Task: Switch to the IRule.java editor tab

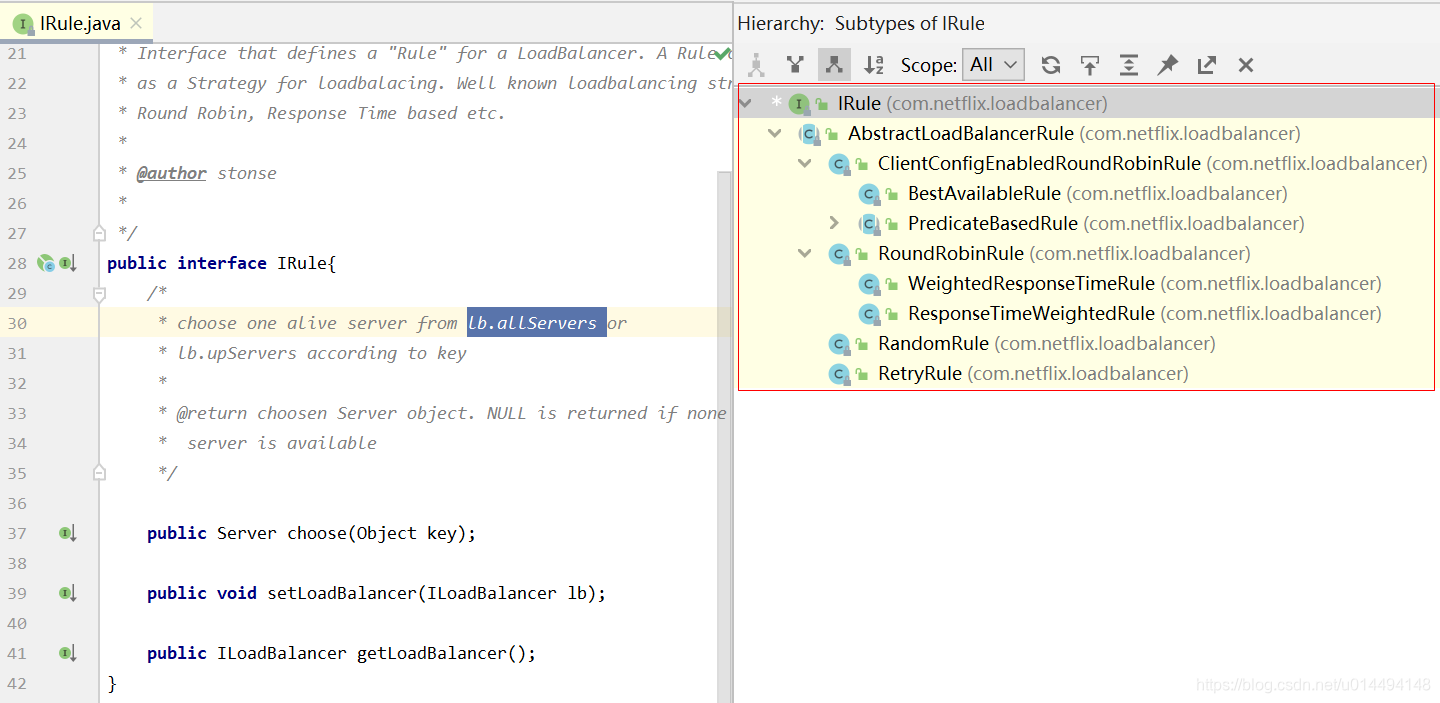Action: 79,23
